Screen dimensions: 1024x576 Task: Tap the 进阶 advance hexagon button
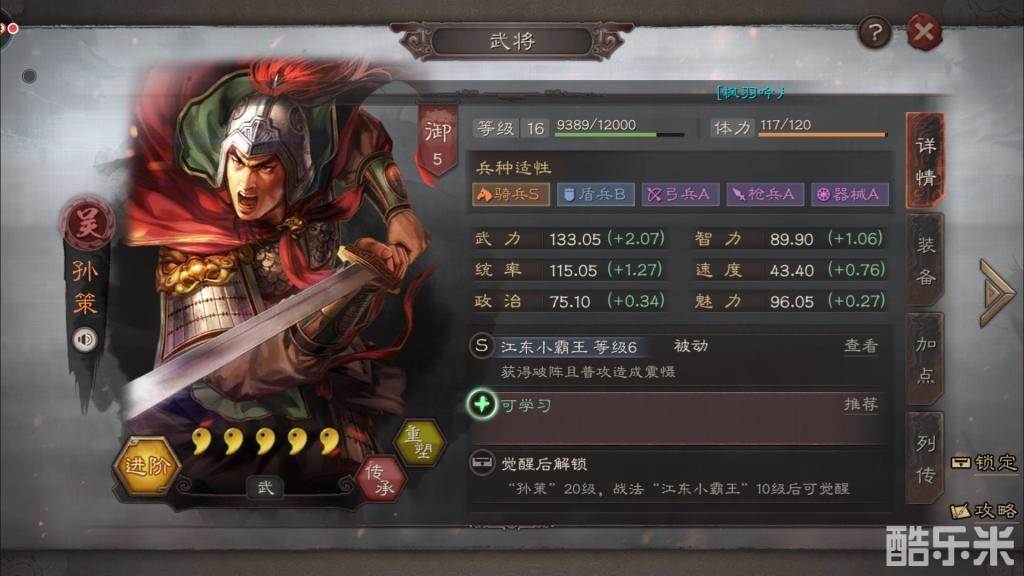point(146,465)
